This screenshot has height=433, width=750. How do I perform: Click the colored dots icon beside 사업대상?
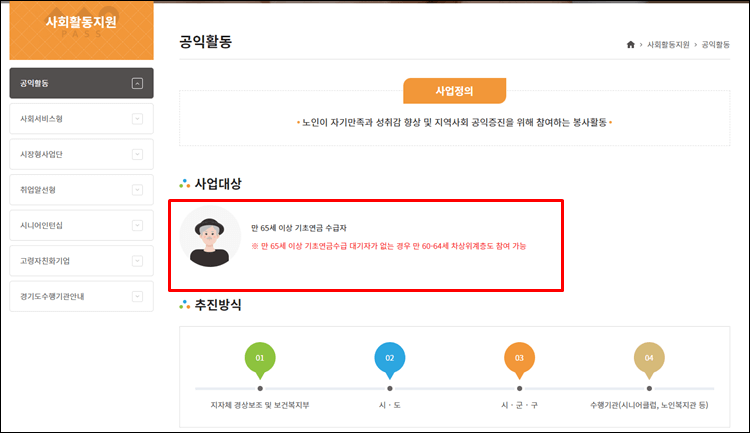click(185, 184)
